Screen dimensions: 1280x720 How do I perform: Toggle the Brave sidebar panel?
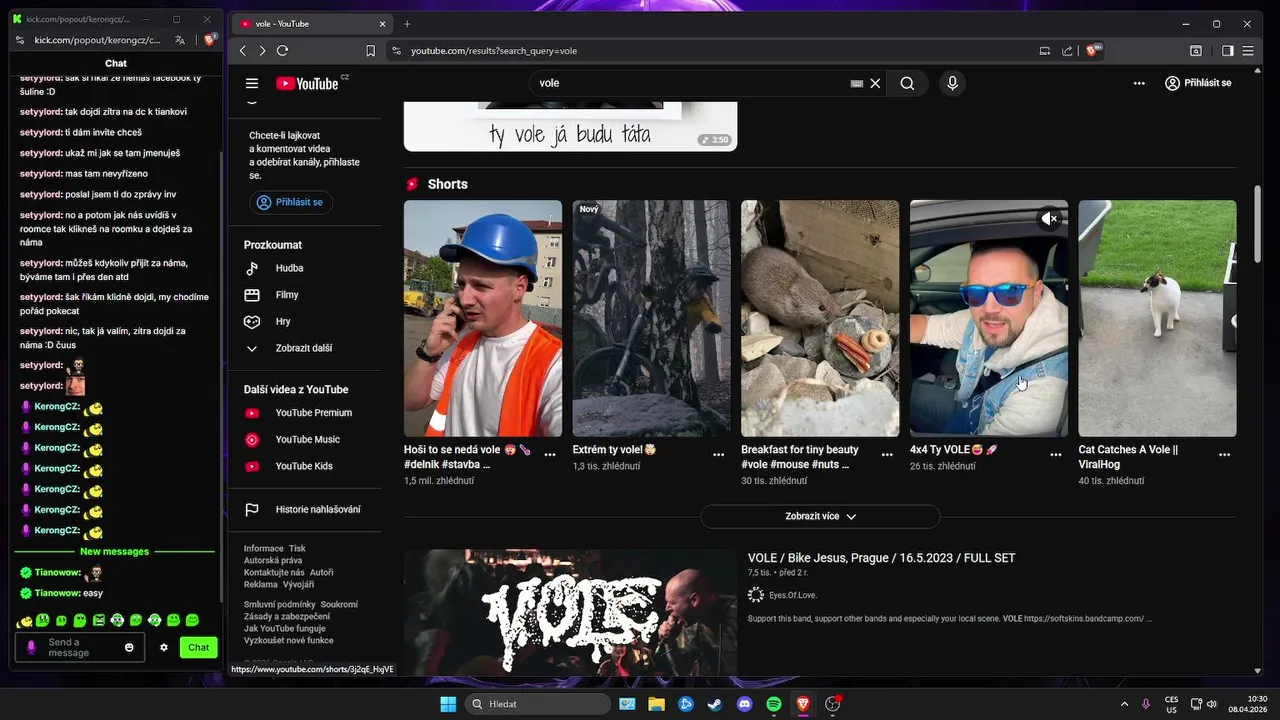pyautogui.click(x=1227, y=51)
